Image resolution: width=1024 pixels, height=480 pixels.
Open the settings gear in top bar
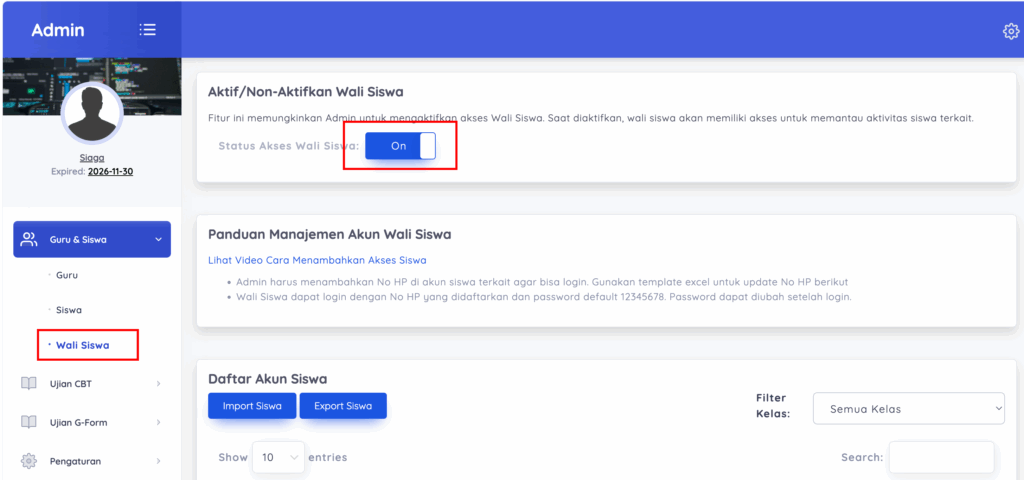tap(1010, 31)
